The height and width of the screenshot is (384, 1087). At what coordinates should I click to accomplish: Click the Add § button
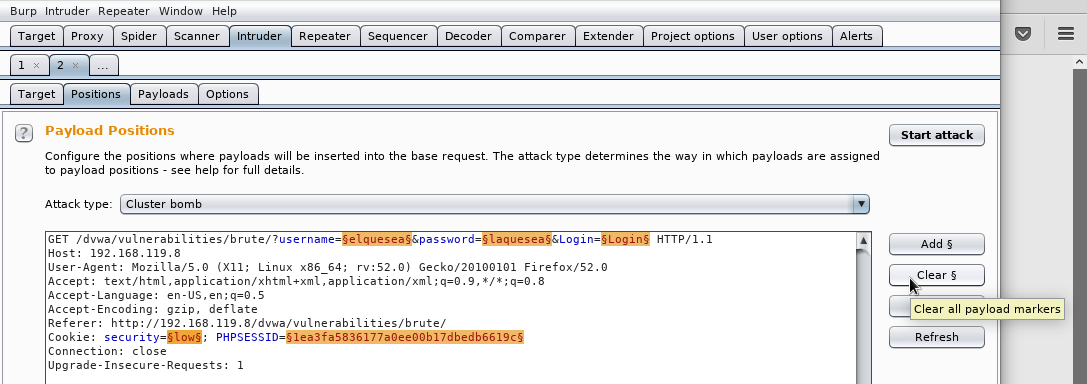point(937,244)
